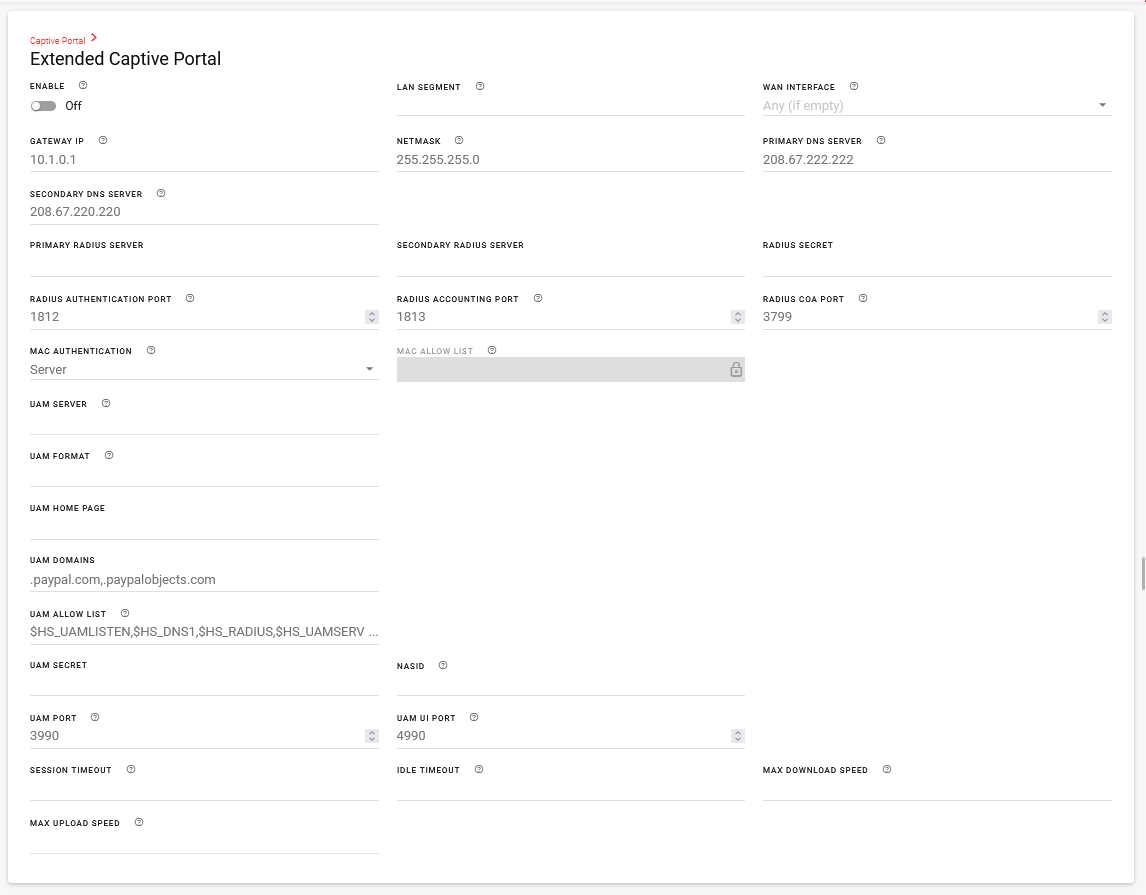Click the lock icon on MAC Allow List
Image resolution: width=1146 pixels, height=895 pixels.
pos(736,369)
